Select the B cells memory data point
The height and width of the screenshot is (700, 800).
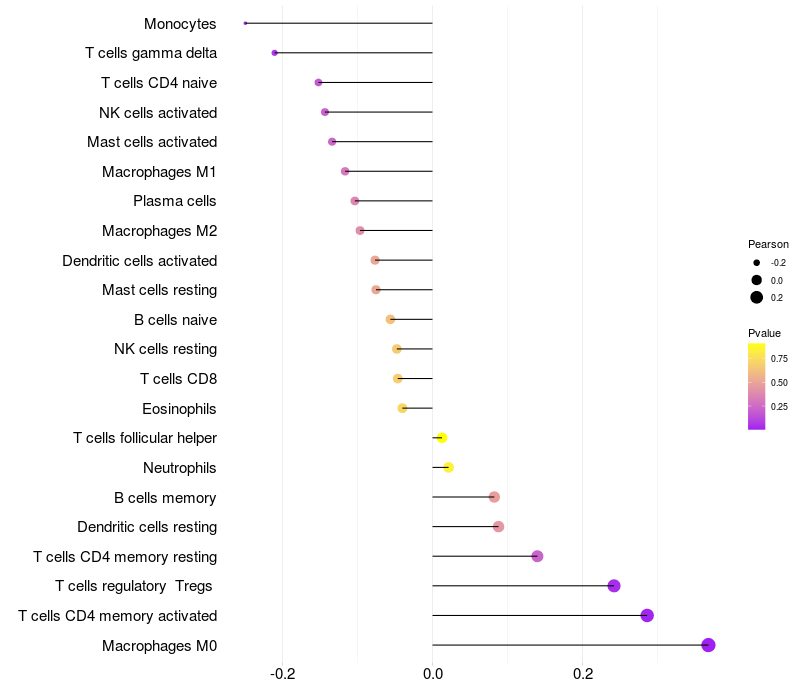click(x=494, y=497)
